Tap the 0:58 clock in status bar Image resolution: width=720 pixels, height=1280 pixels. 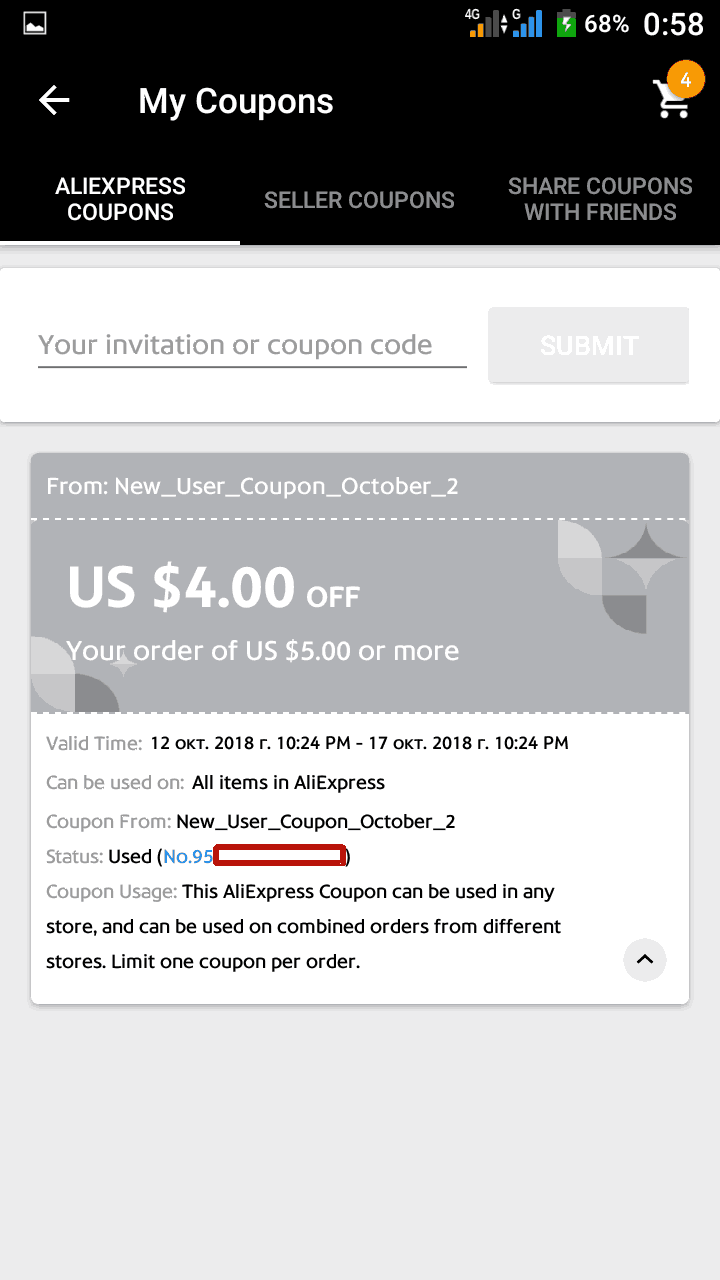(x=673, y=24)
